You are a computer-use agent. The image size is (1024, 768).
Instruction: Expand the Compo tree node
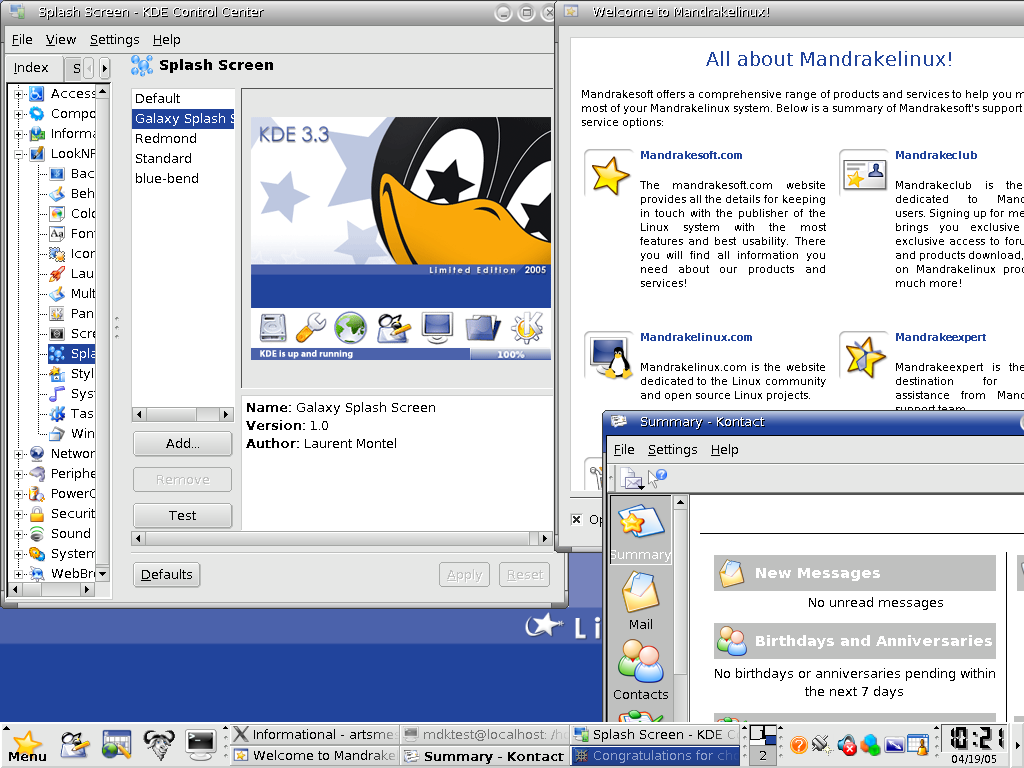coord(18,114)
